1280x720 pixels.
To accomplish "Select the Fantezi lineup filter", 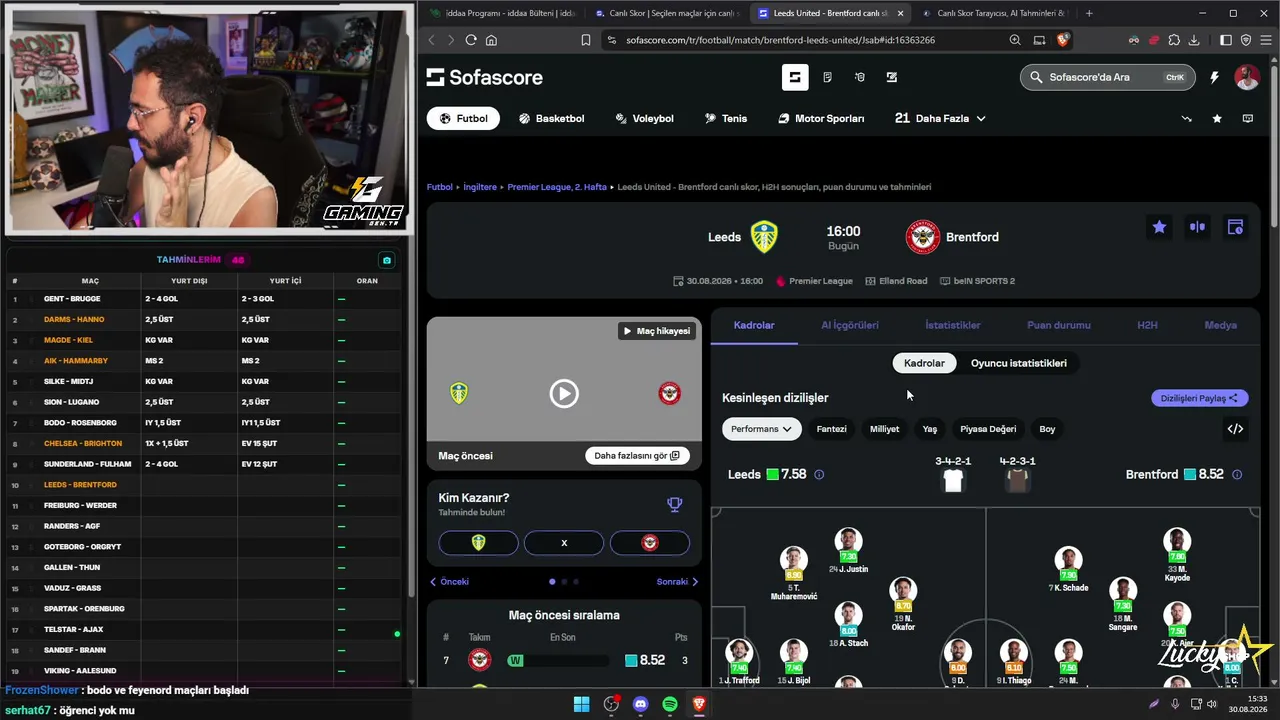I will pyautogui.click(x=831, y=429).
